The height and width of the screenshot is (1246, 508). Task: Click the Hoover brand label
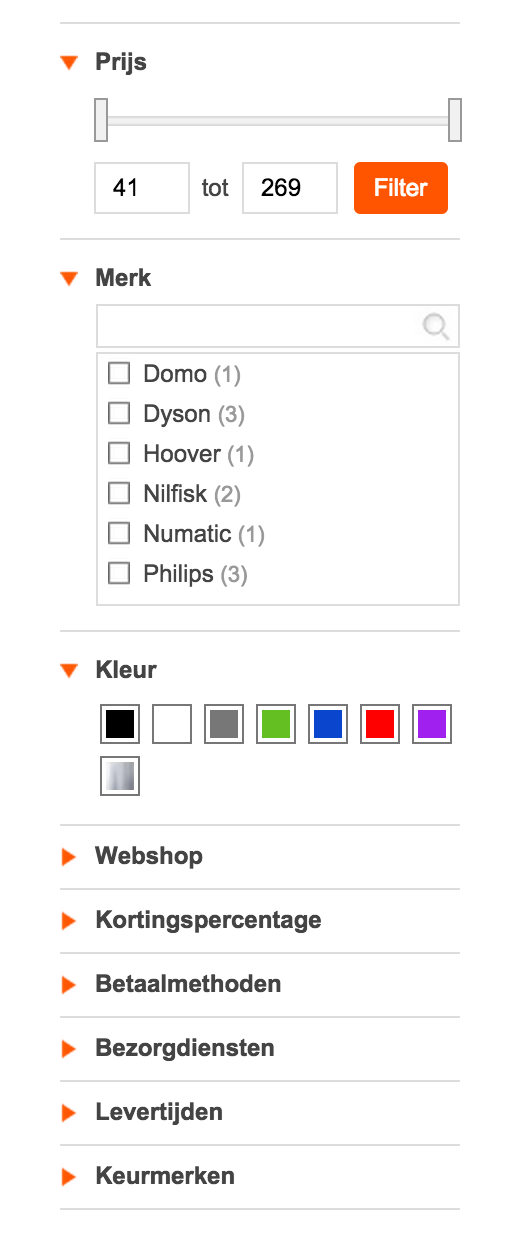tap(182, 454)
